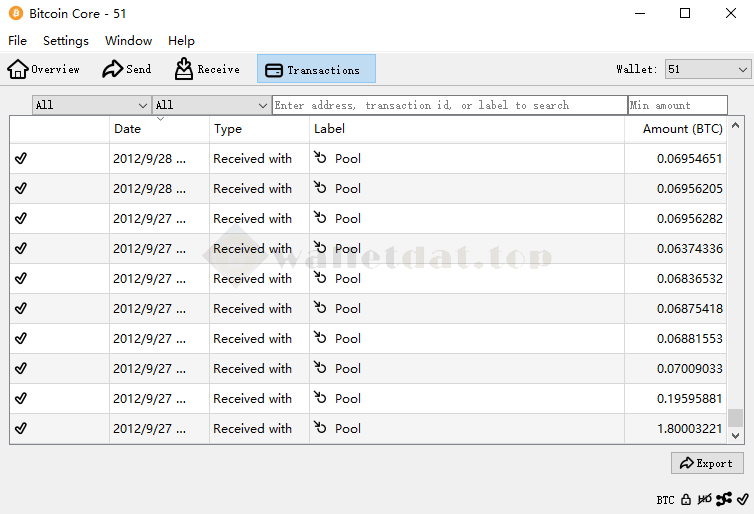Click the BTC unit display in status bar
Screen dimensions: 754x514
coord(665,499)
